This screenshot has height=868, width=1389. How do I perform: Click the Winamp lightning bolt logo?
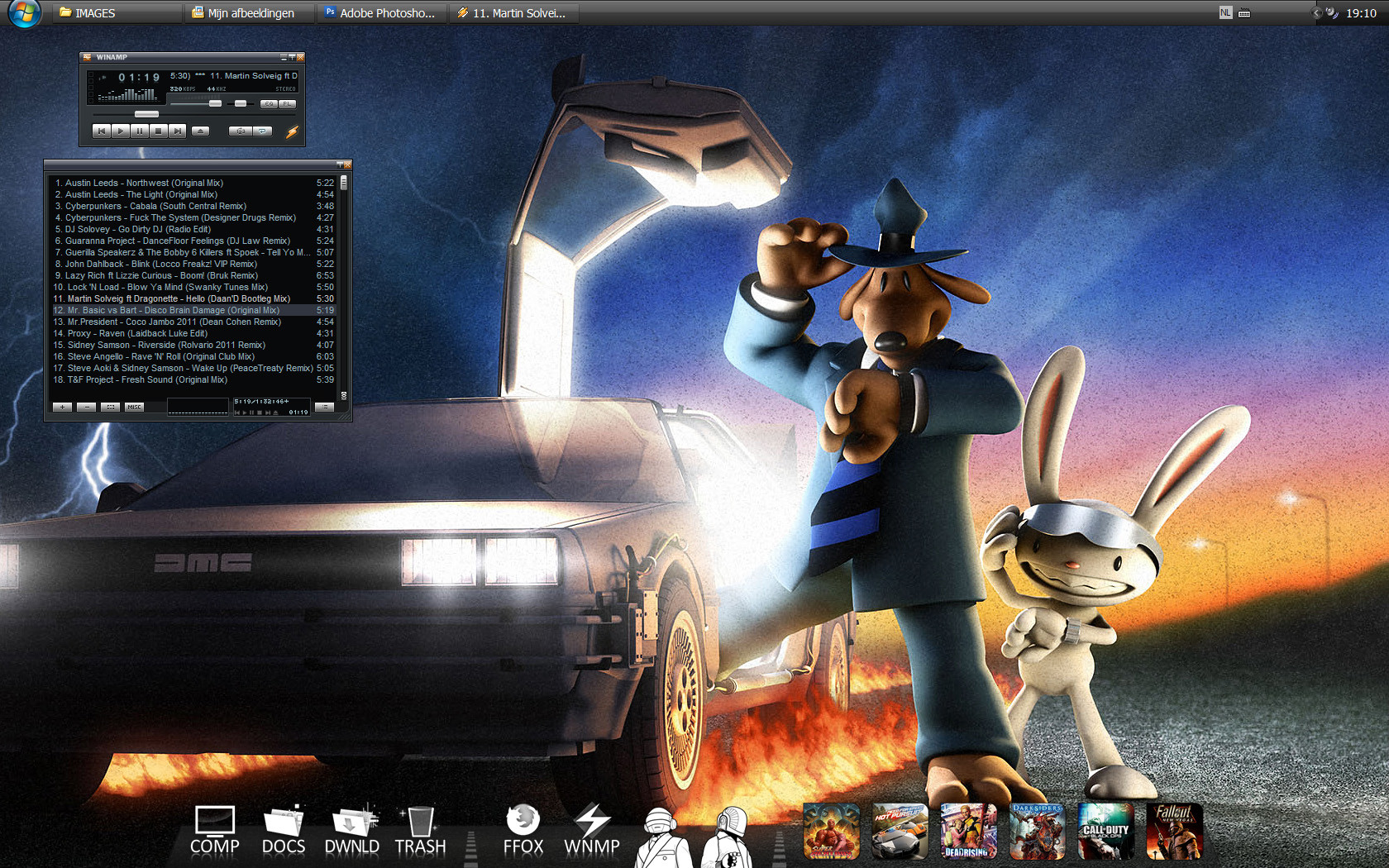(292, 131)
